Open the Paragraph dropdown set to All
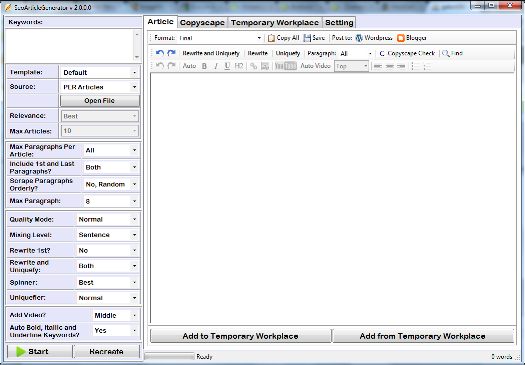This screenshot has width=525, height=365. point(356,53)
